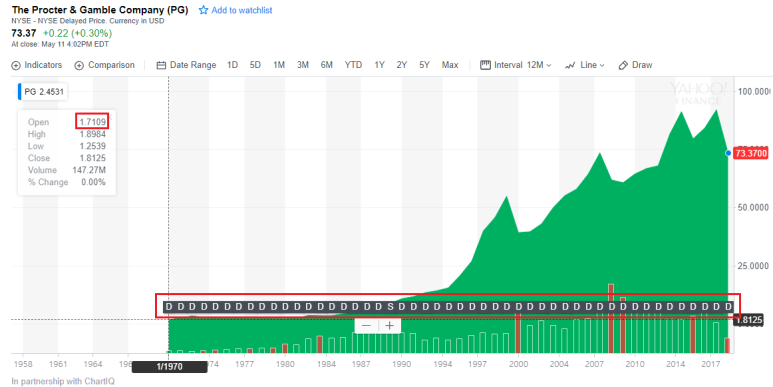
Task: Click the red 73.3700 price label
Action: tap(751, 153)
